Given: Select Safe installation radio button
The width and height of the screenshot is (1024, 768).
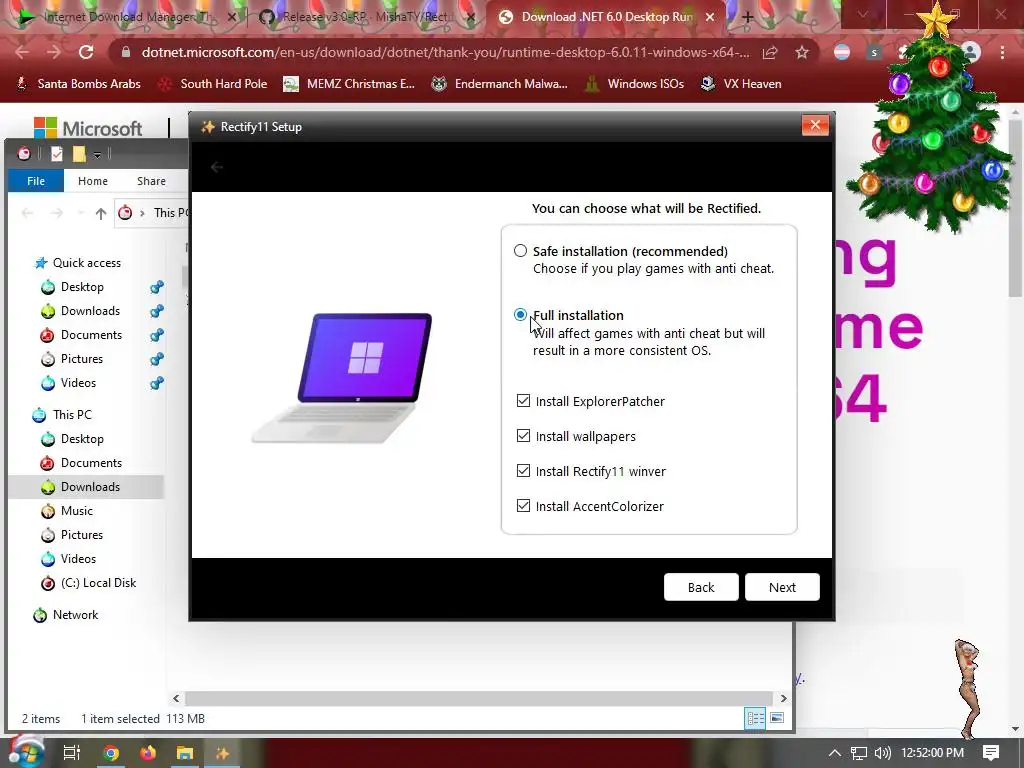Looking at the screenshot, I should [x=520, y=251].
